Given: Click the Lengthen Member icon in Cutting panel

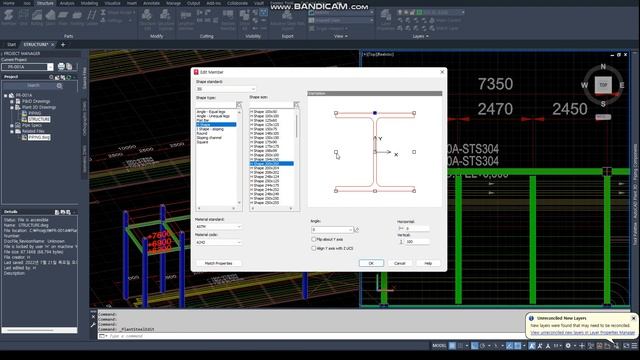Looking at the screenshot, I should [186, 19].
